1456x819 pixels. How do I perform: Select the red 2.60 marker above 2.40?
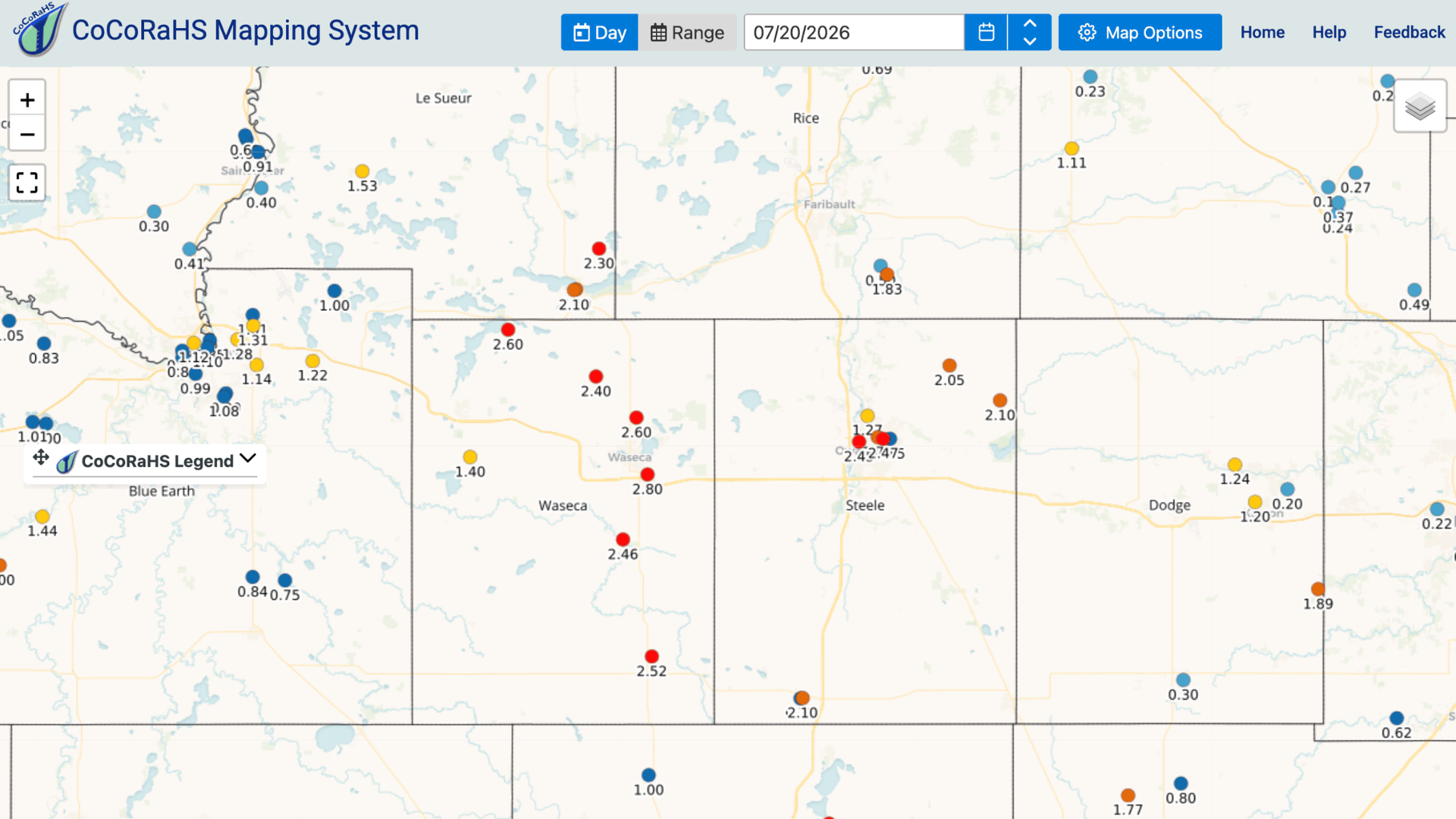tap(508, 330)
